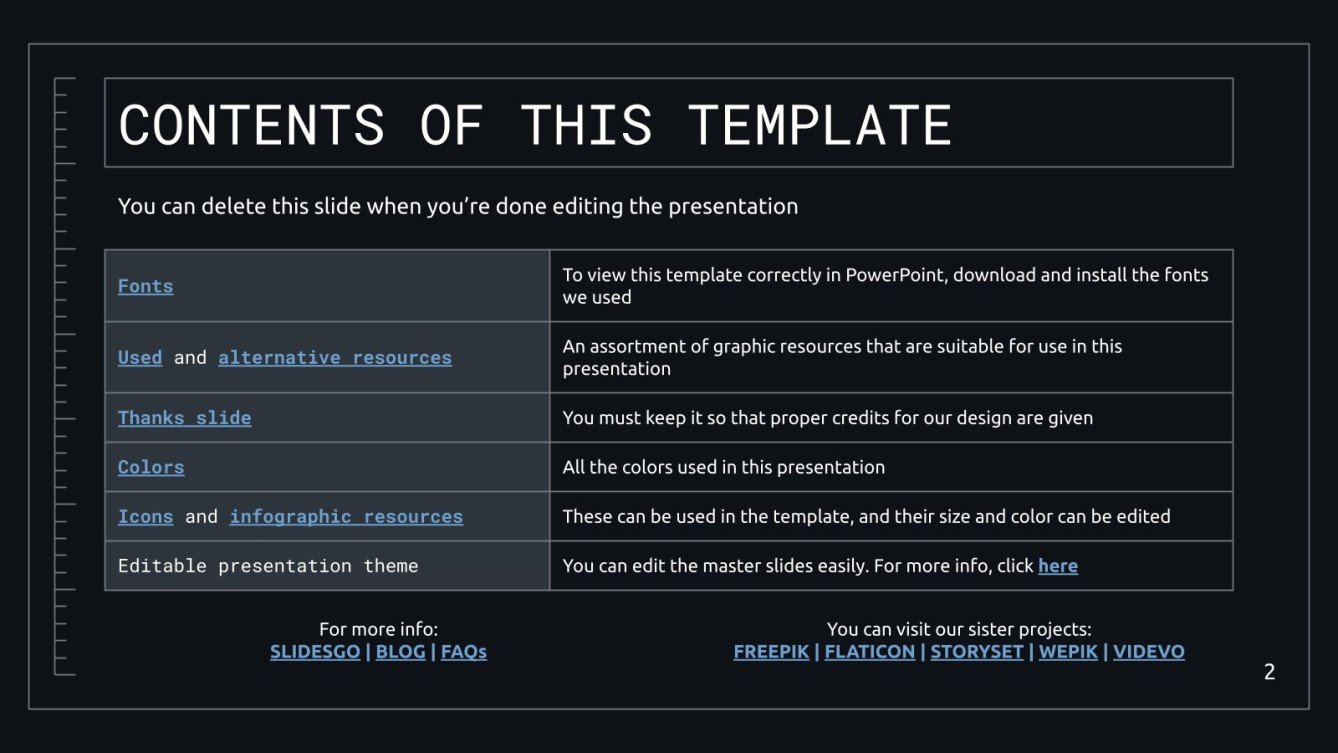
Task: Open the Colors link
Action: [151, 467]
